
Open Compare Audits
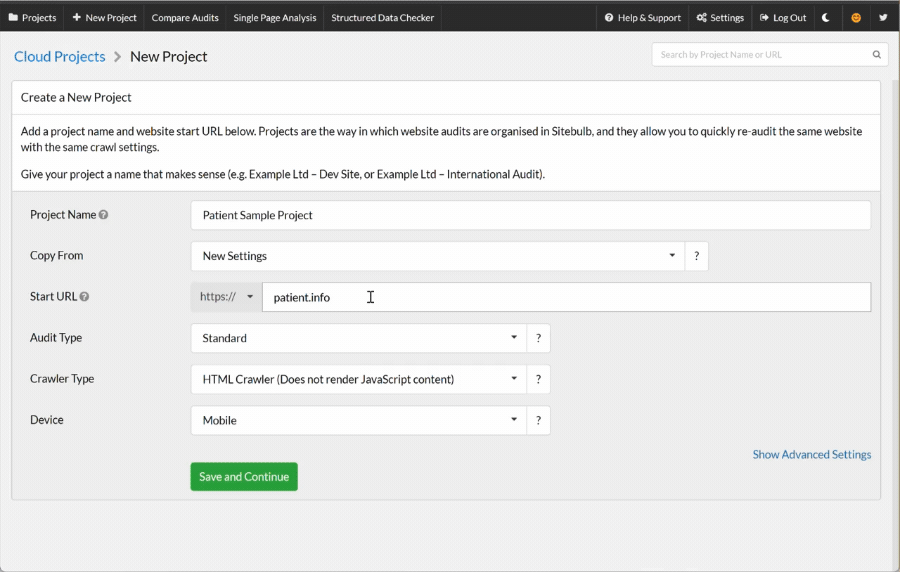(x=185, y=18)
